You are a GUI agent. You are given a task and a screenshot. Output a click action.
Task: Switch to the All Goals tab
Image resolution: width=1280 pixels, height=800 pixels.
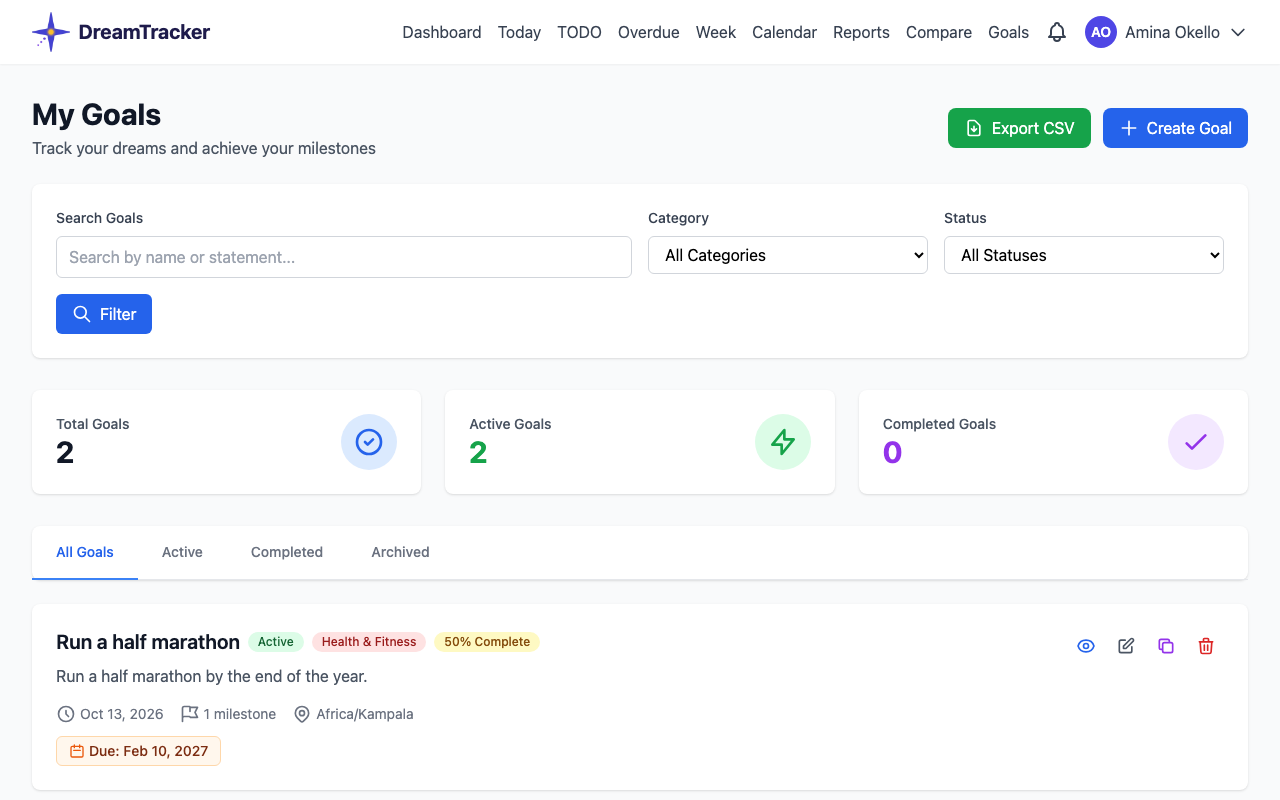pyautogui.click(x=85, y=552)
